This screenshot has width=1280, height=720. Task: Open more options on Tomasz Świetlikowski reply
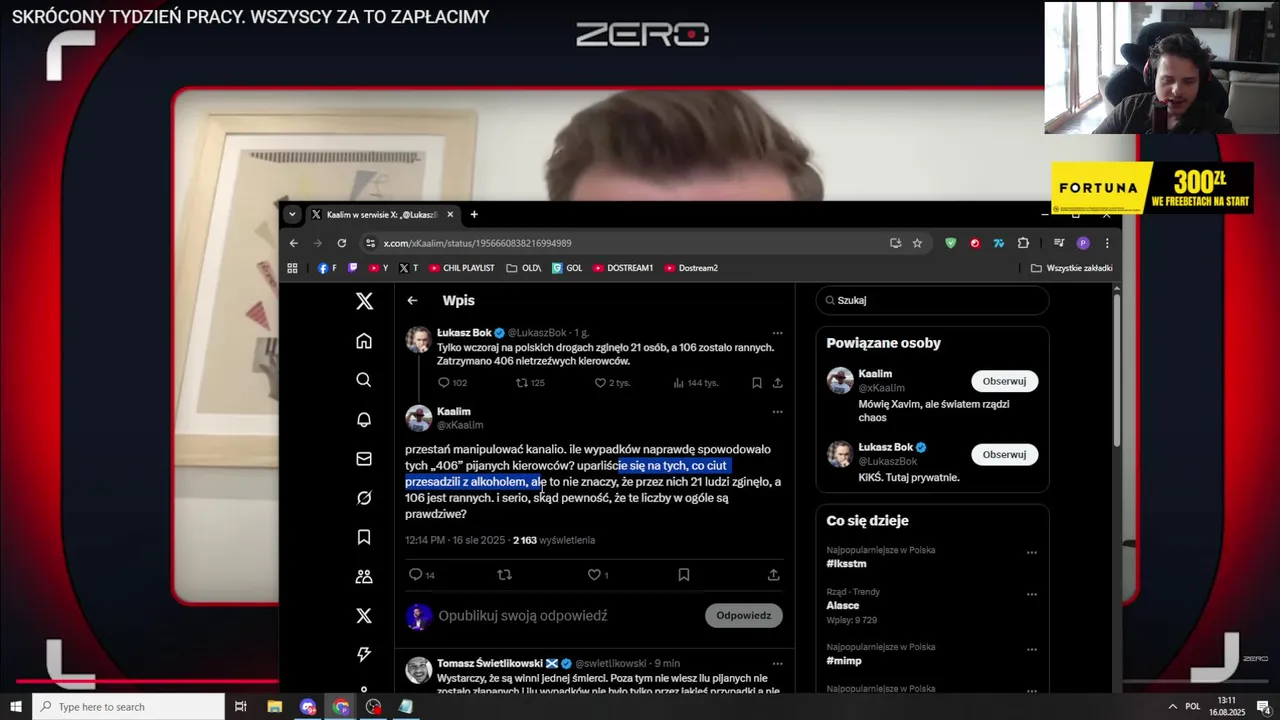(x=777, y=664)
